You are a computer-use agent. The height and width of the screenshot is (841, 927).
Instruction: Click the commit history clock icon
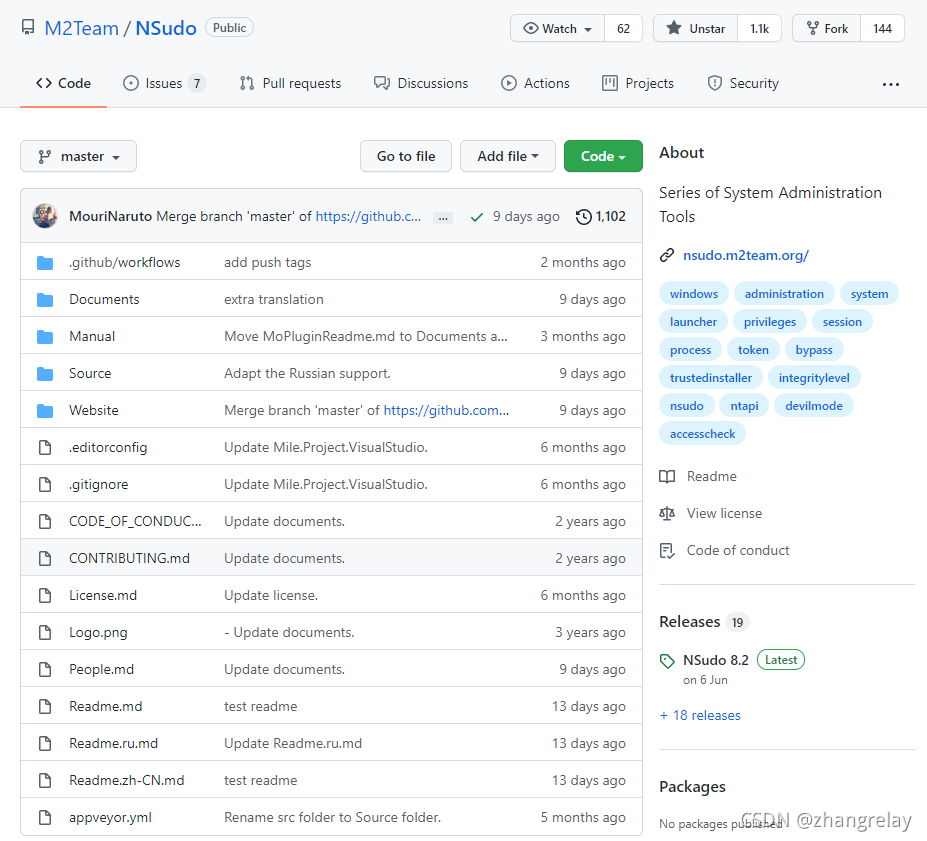pyautogui.click(x=583, y=217)
